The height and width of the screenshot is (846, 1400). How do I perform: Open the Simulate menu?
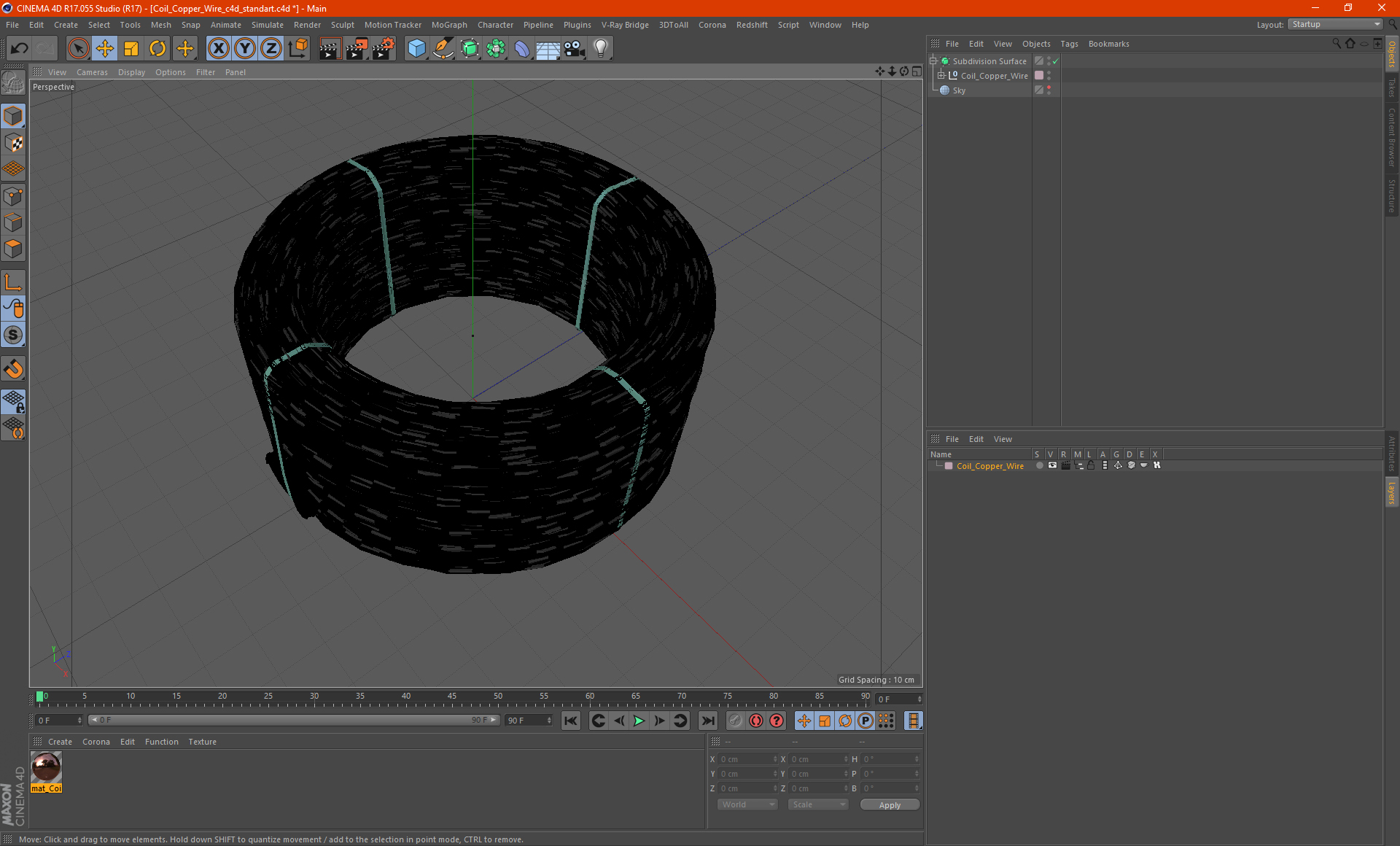268,25
